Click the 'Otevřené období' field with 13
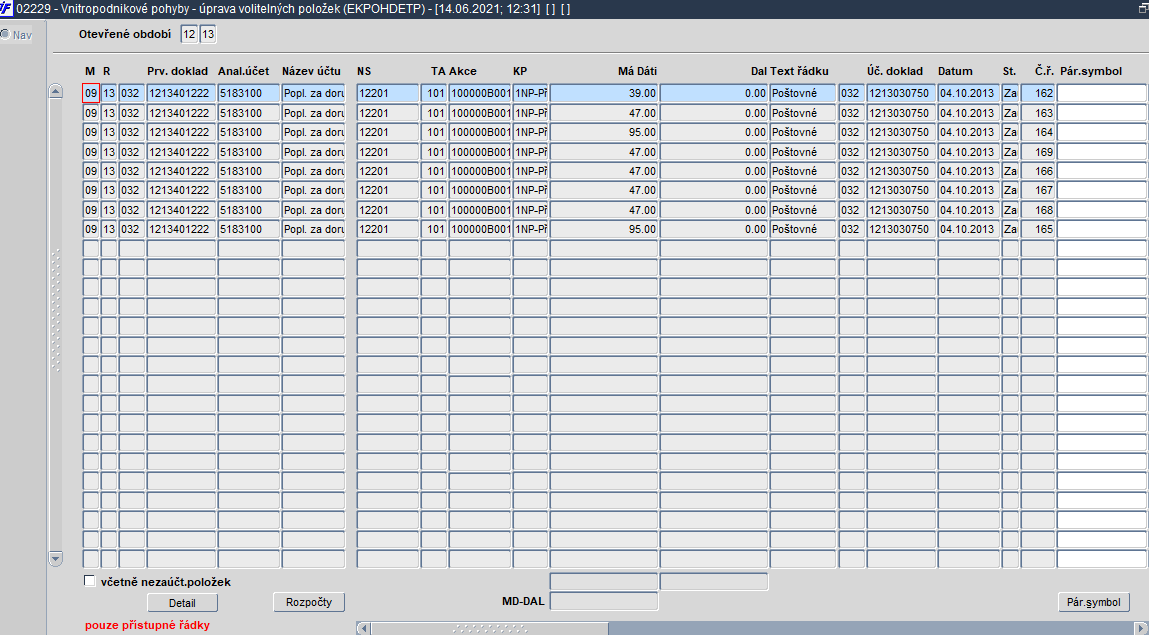 tap(208, 34)
